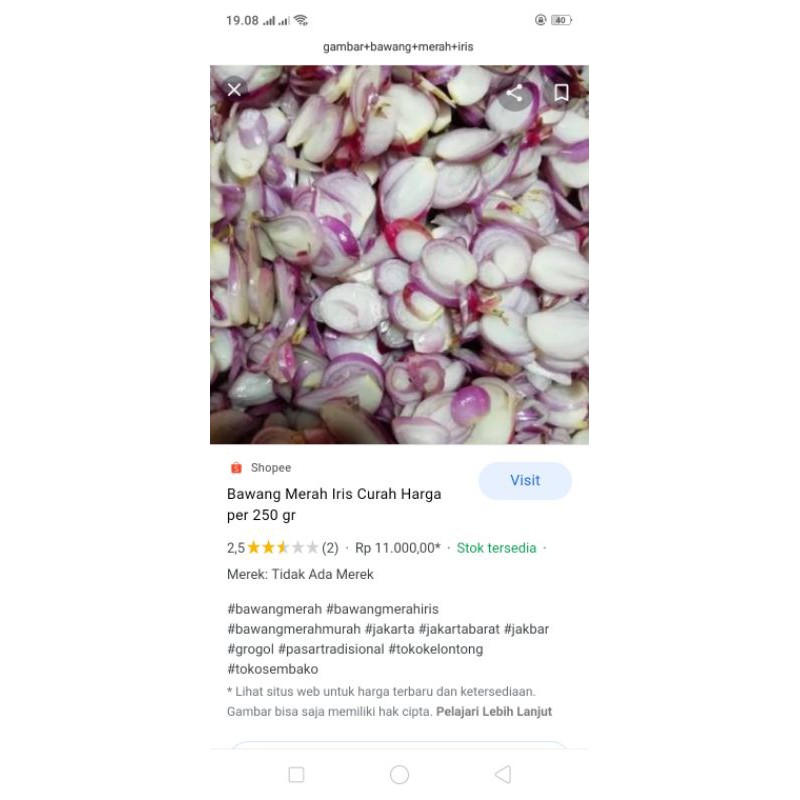Tap the battery indicator in the status bar
The image size is (800, 800).
pyautogui.click(x=561, y=20)
